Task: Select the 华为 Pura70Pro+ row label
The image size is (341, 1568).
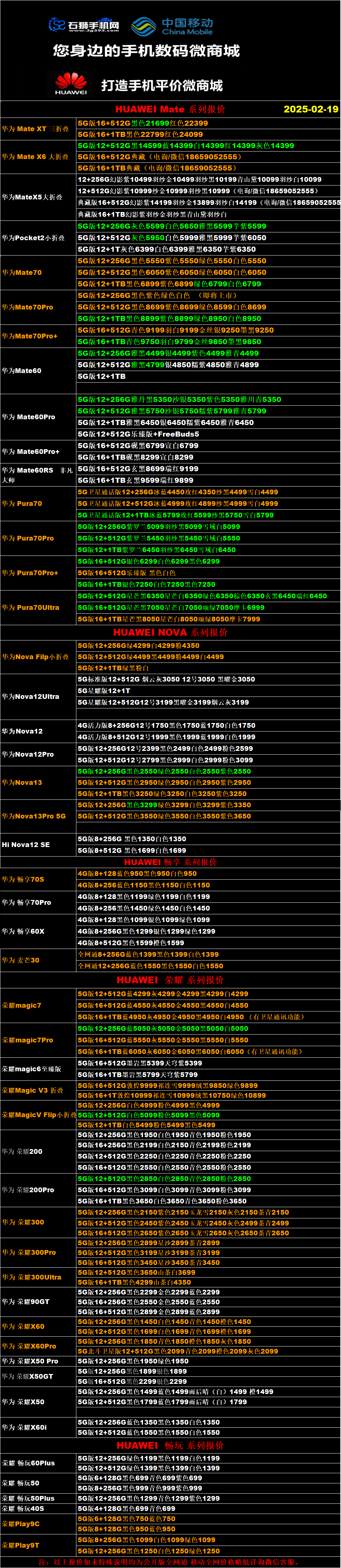Action: coord(31,573)
